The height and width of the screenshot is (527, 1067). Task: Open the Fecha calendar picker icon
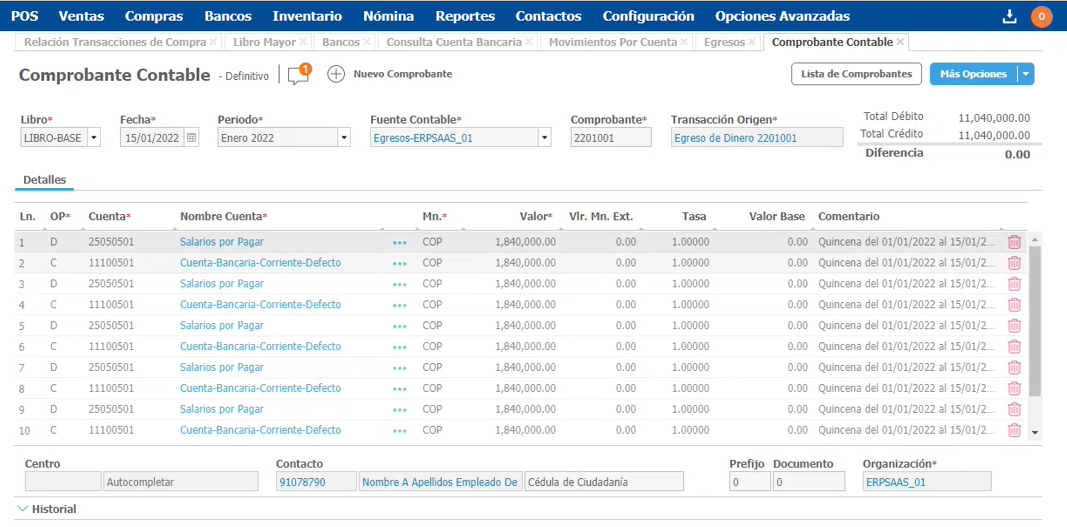[x=192, y=138]
